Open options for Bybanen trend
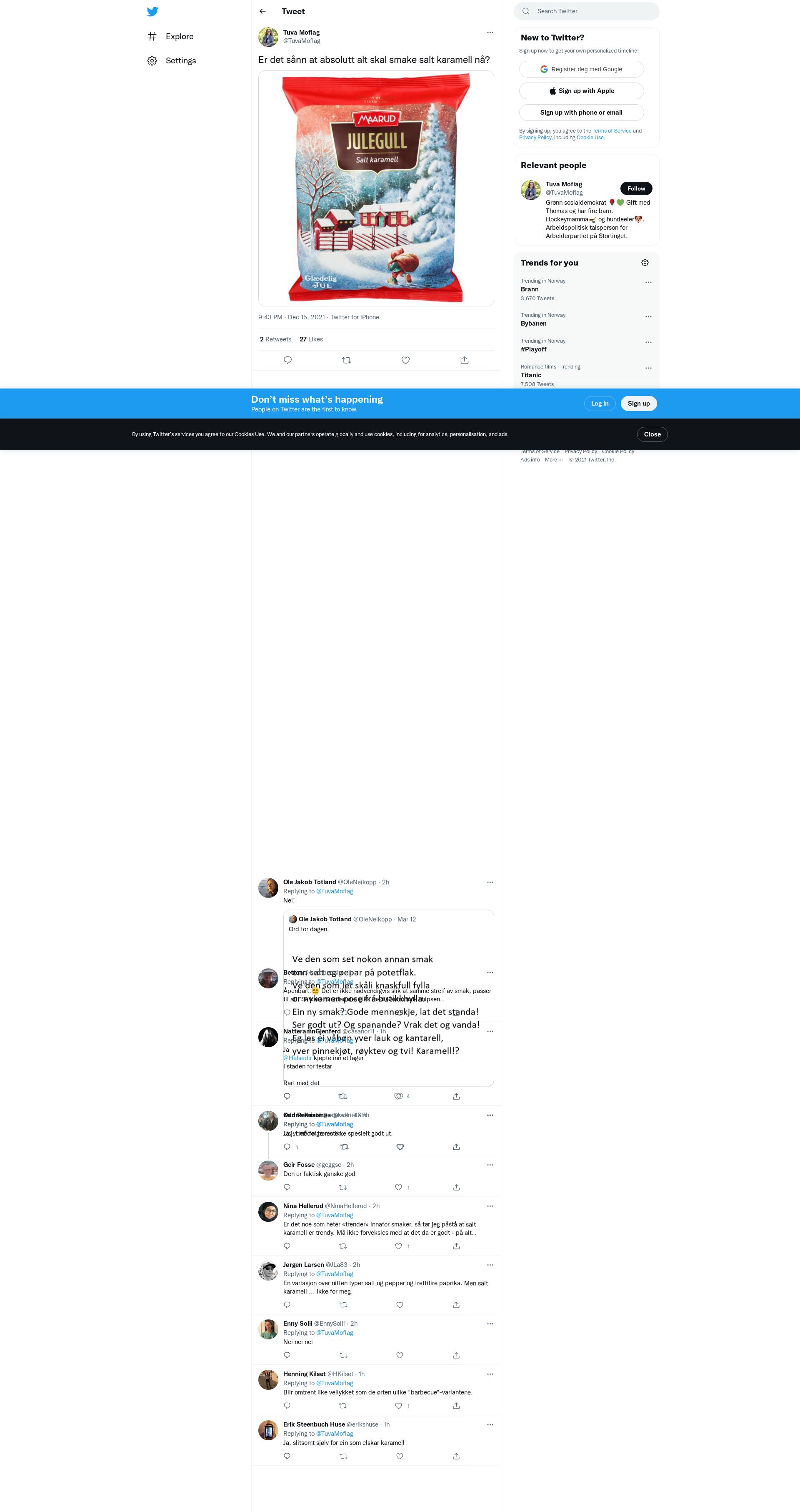The width and height of the screenshot is (800, 1512). 648,316
